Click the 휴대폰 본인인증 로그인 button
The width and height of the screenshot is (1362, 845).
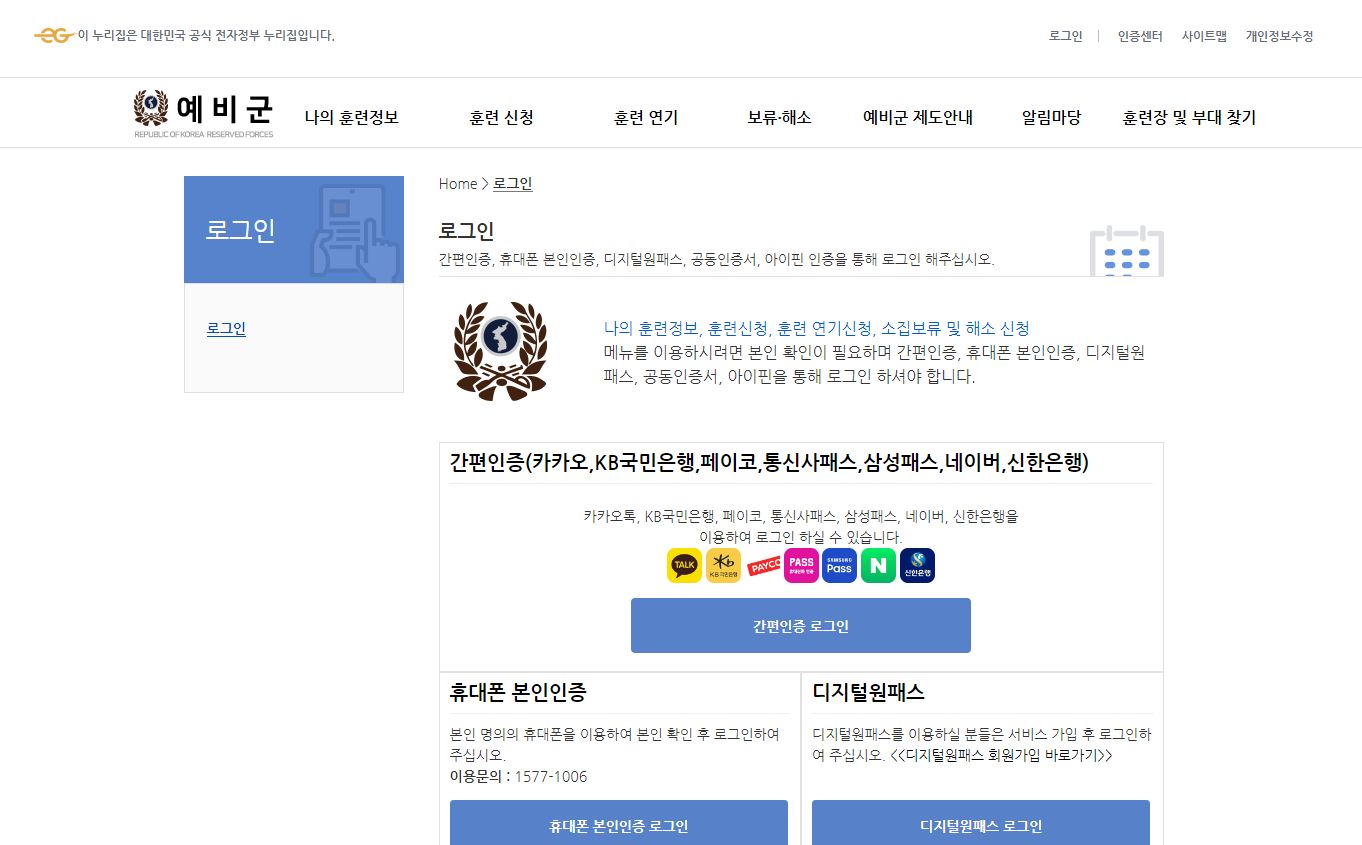pos(619,826)
